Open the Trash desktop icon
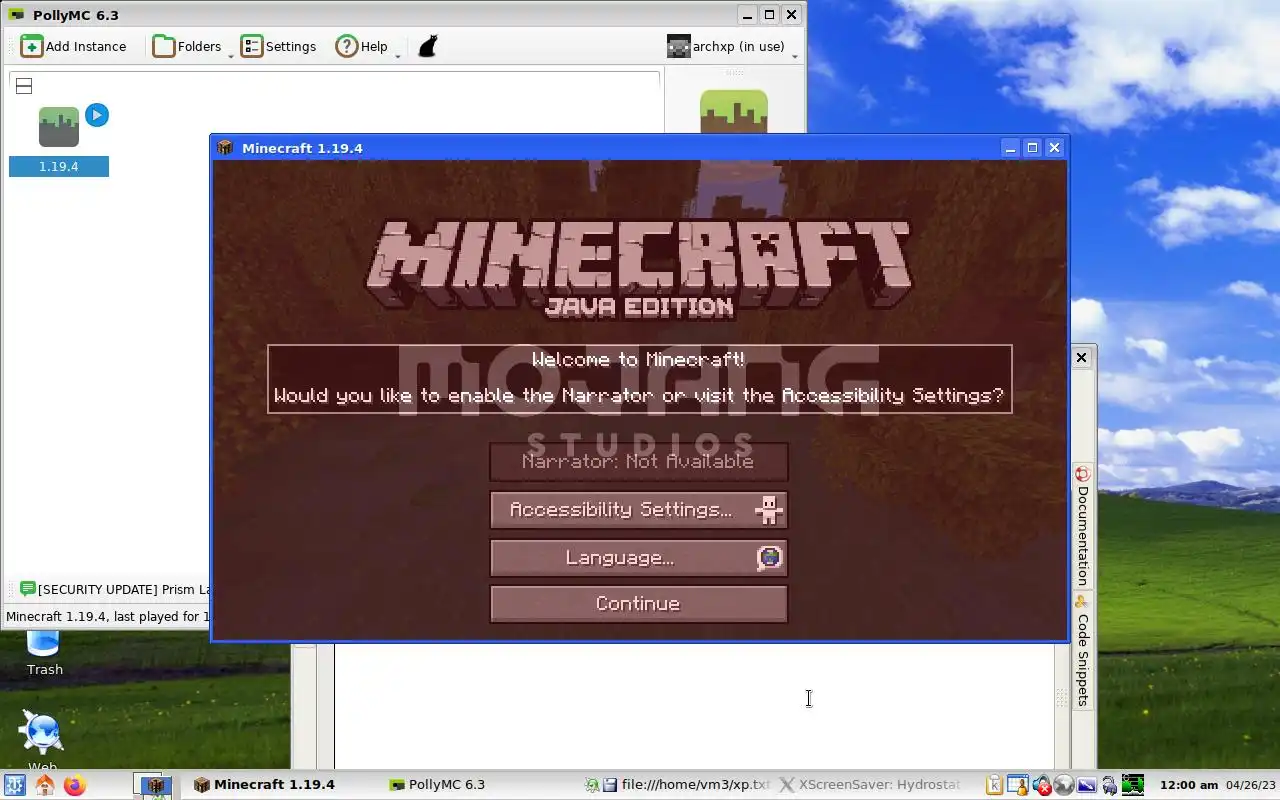Image resolution: width=1280 pixels, height=800 pixels. click(44, 655)
